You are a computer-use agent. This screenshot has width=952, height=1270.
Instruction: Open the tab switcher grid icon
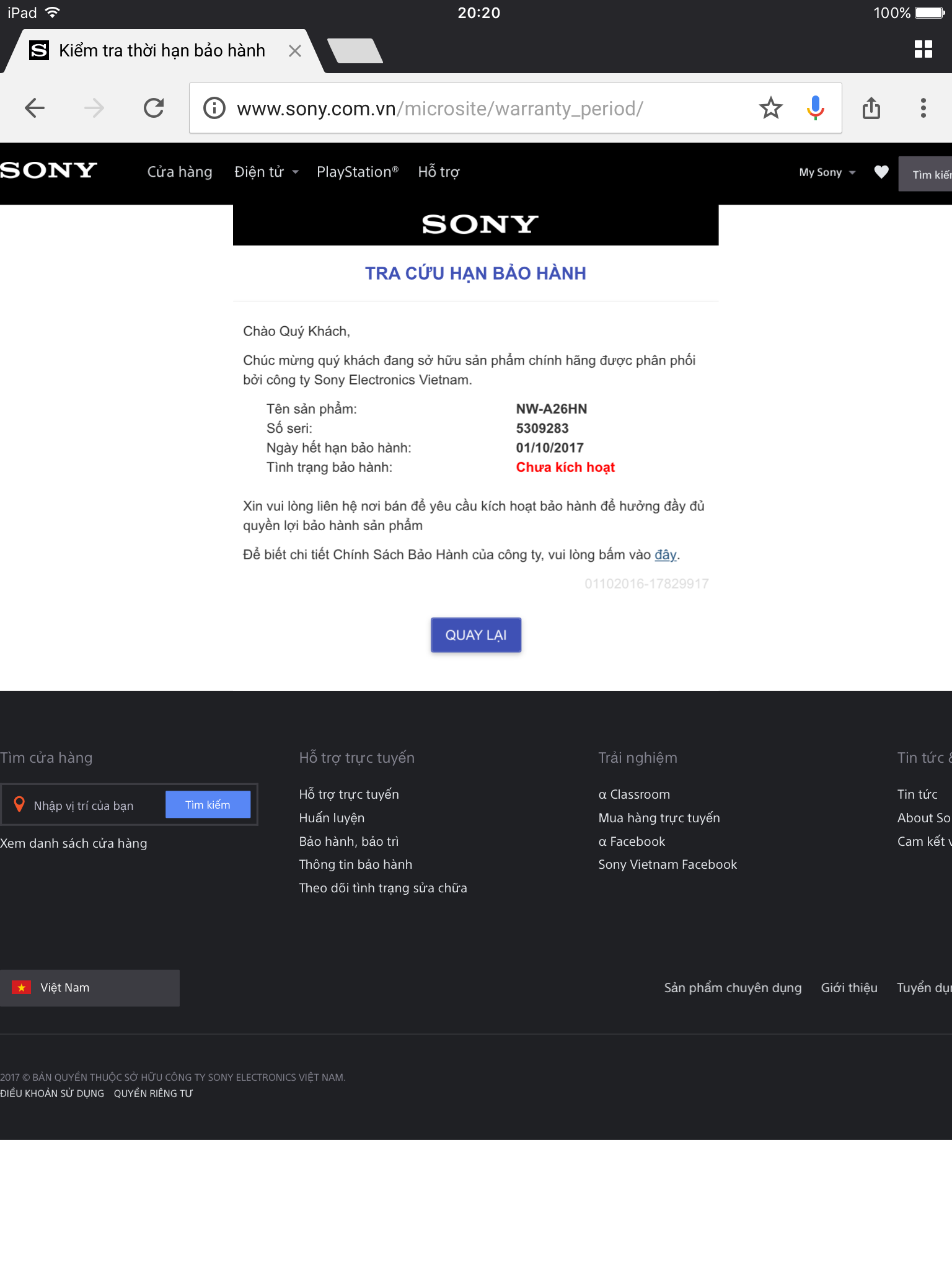click(x=923, y=49)
